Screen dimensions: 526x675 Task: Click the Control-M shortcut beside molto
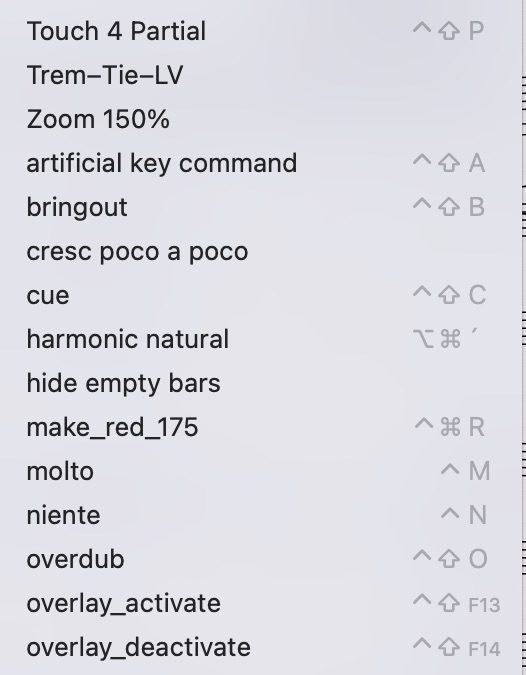tap(465, 471)
